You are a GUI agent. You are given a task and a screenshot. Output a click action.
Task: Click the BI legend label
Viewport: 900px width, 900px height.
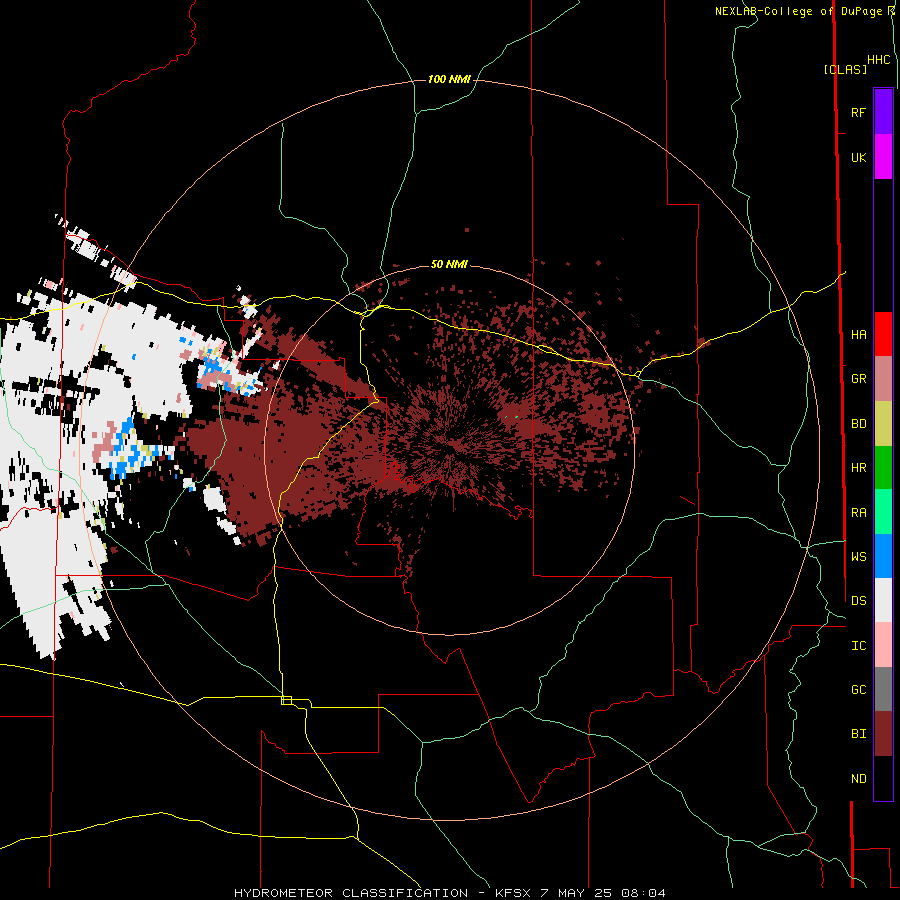858,734
